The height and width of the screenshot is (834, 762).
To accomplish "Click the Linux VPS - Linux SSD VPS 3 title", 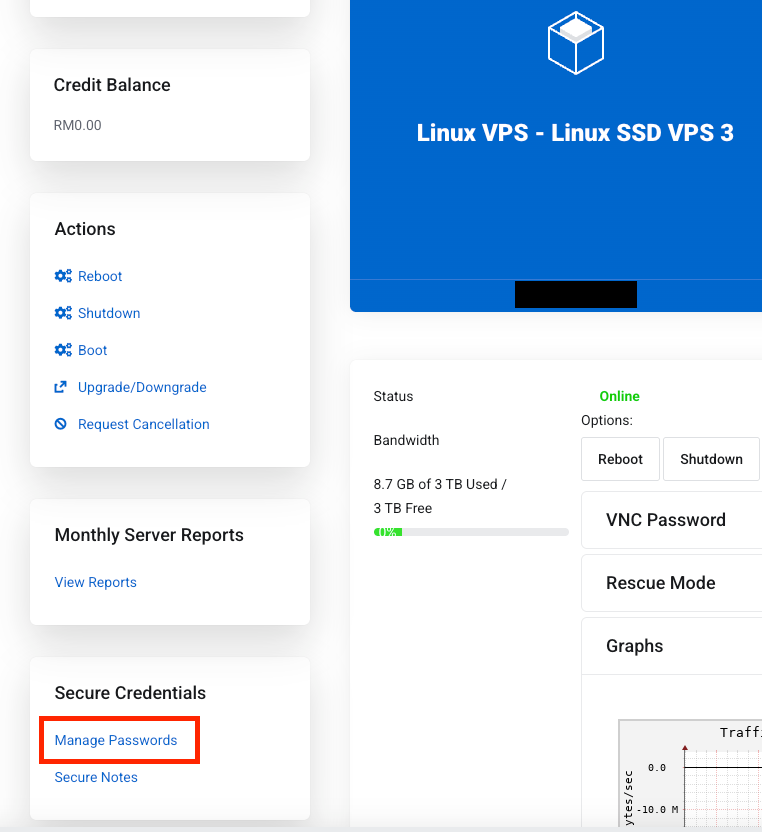I will 575,133.
